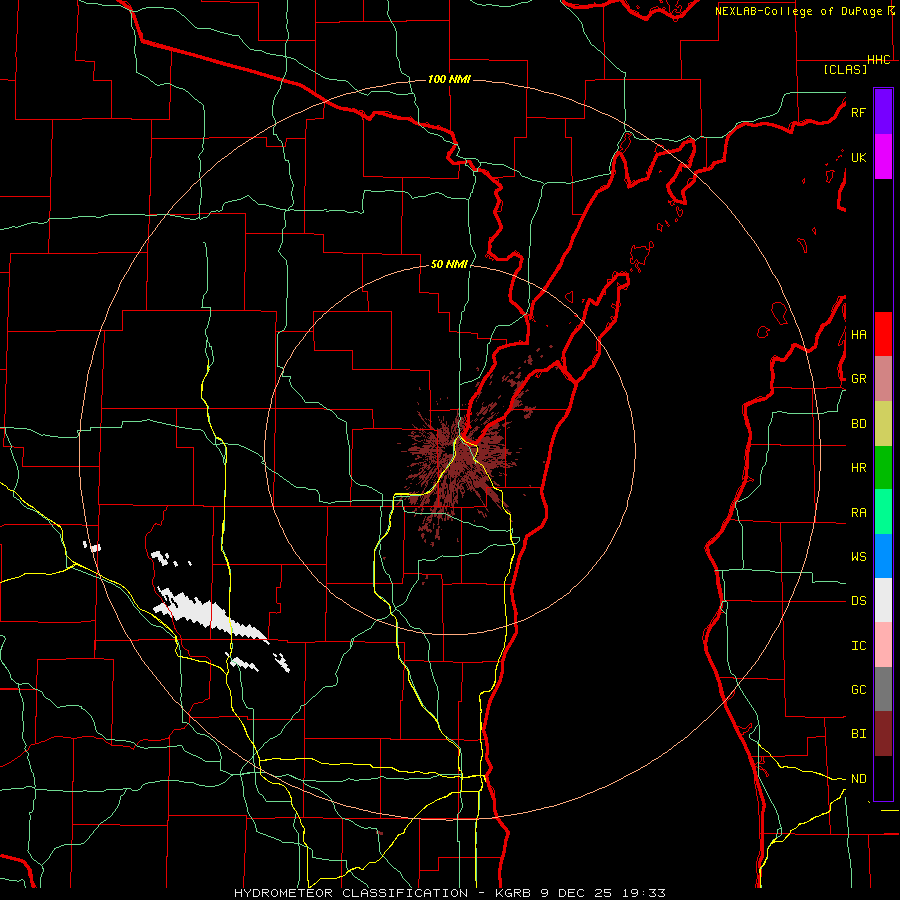Click the 50 NMI range ring label

click(x=449, y=264)
